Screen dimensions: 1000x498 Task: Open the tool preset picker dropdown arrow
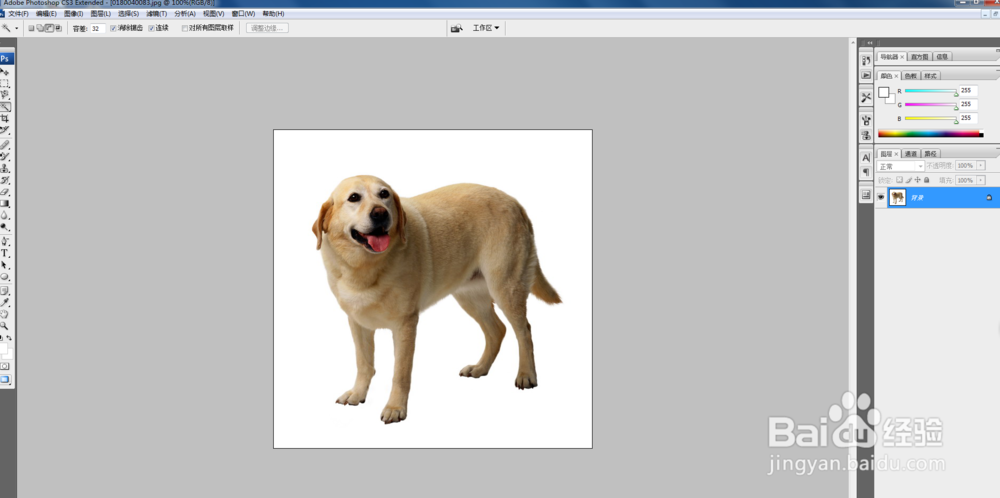tap(17, 28)
